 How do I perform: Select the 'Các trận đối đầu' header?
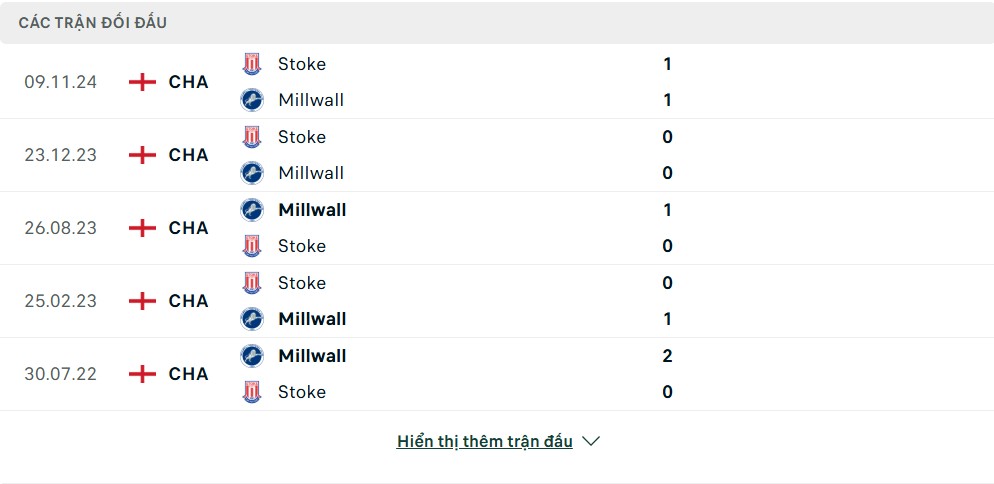coord(93,23)
